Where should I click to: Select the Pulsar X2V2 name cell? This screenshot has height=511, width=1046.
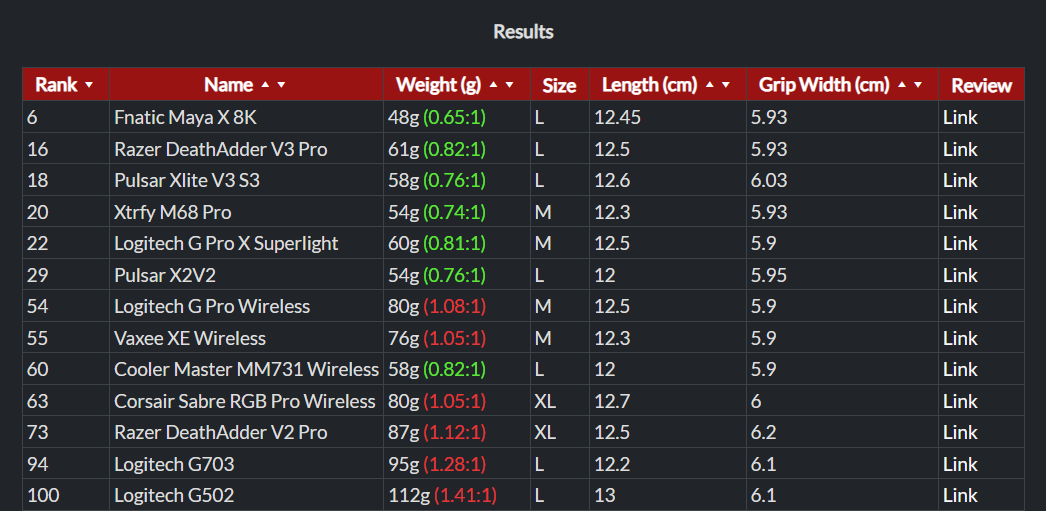(x=246, y=275)
